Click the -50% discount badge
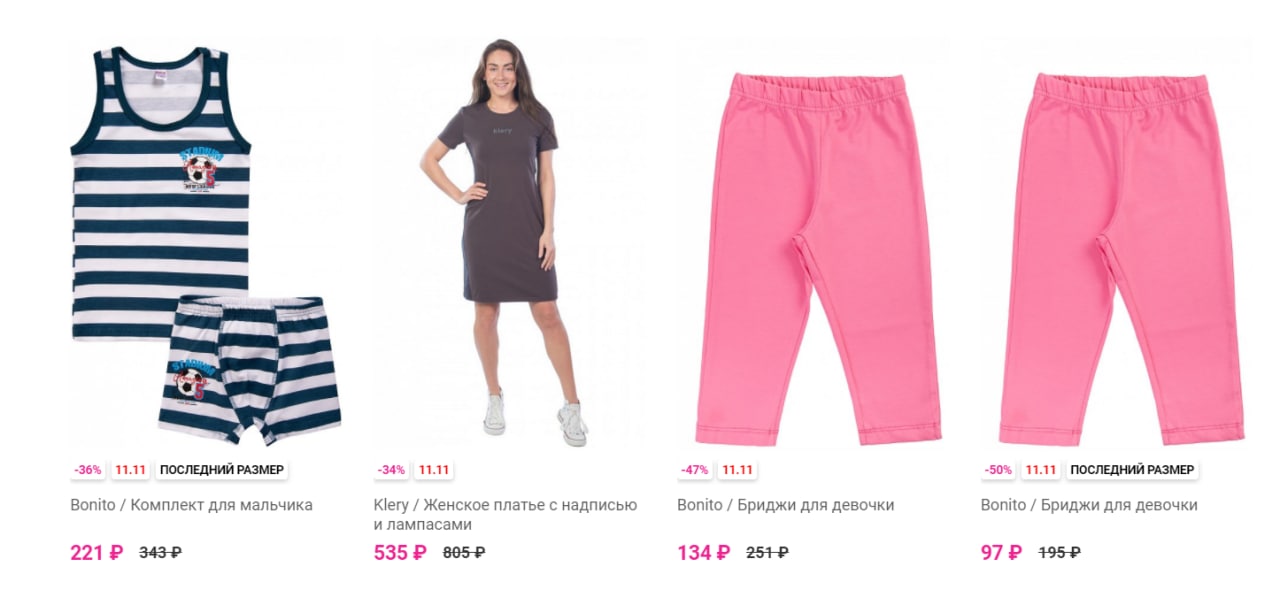 (x=999, y=470)
